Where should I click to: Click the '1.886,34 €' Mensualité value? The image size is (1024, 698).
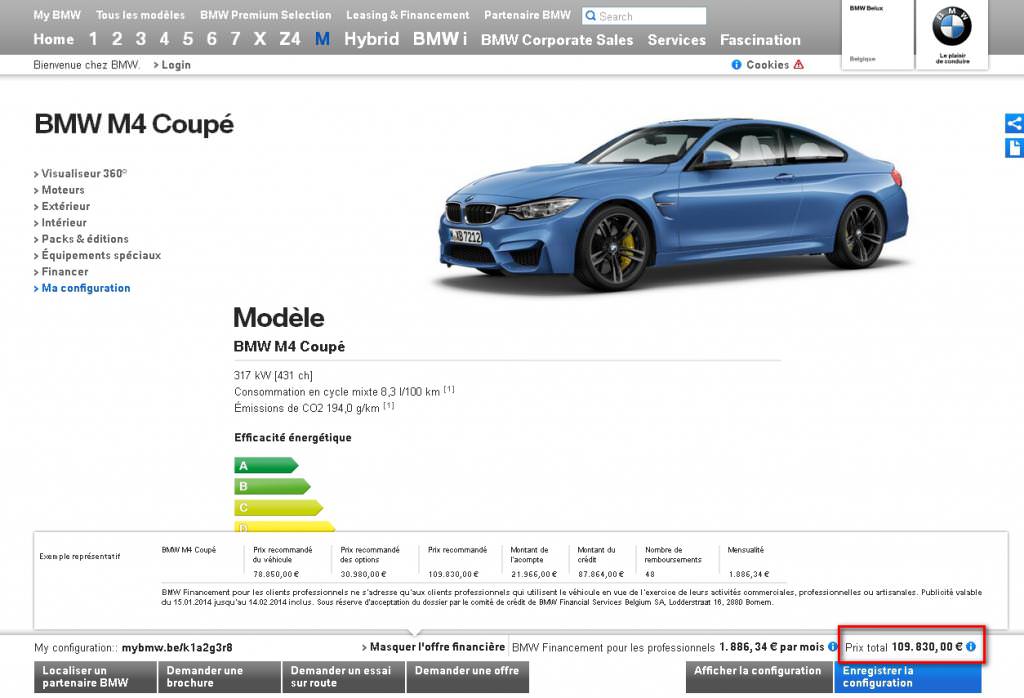click(748, 574)
